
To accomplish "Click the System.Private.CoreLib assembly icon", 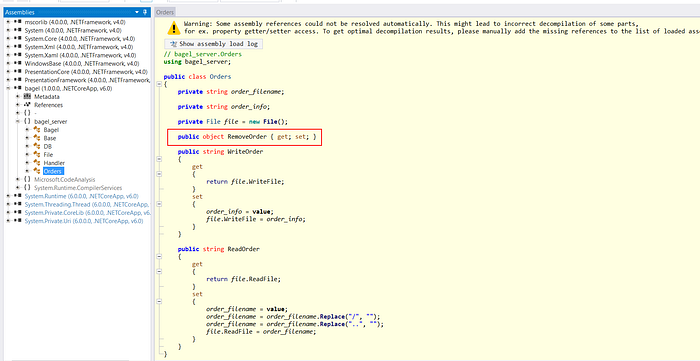I will (x=18, y=212).
